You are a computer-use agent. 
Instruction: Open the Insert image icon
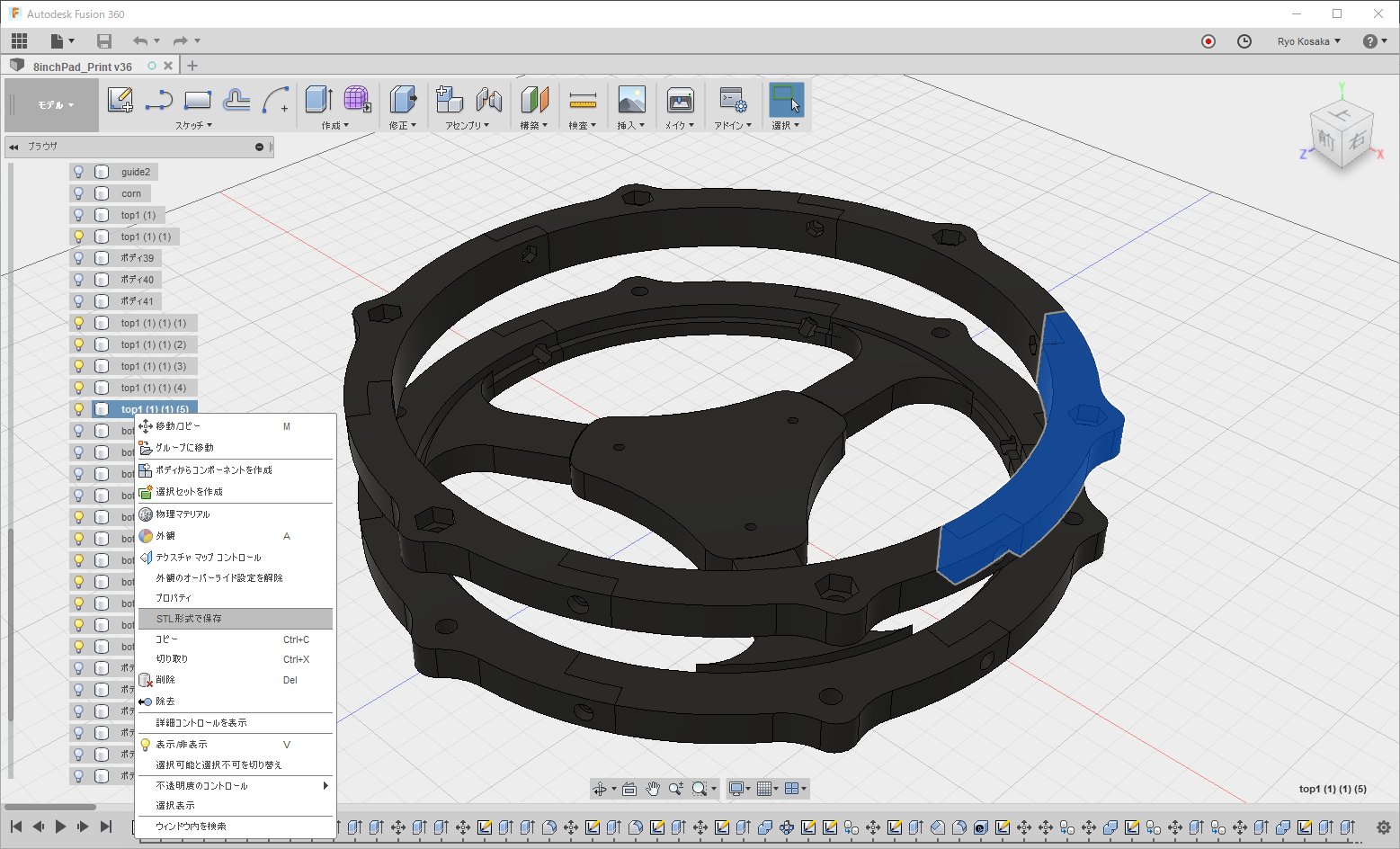[x=631, y=100]
